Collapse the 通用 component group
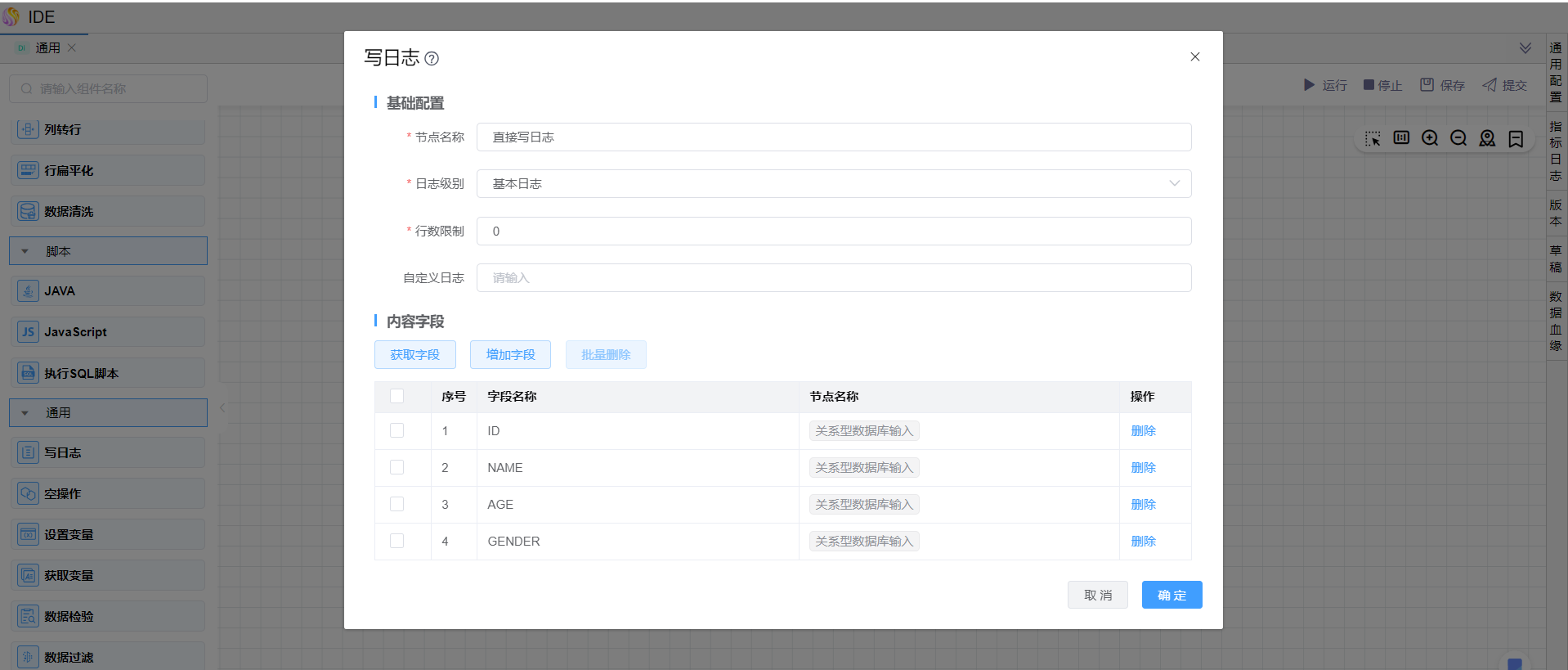Screen dimensions: 1568x670 tap(25, 413)
